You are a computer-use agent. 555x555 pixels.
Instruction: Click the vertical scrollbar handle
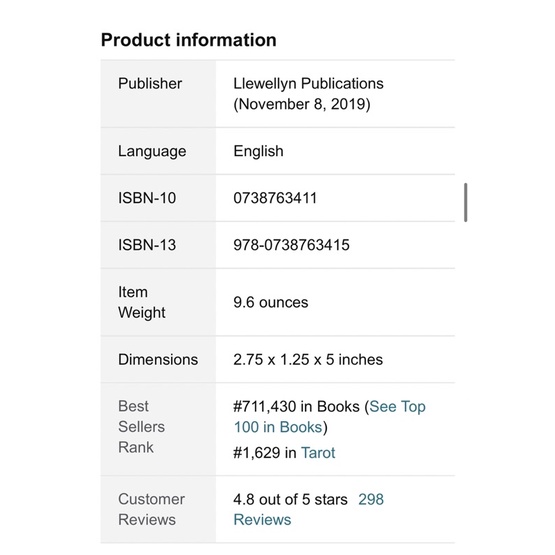(465, 202)
